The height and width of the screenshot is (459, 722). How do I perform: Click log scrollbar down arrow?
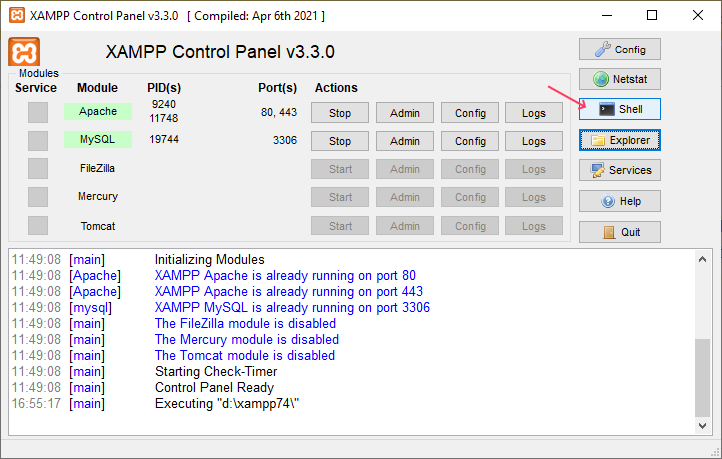[702, 426]
